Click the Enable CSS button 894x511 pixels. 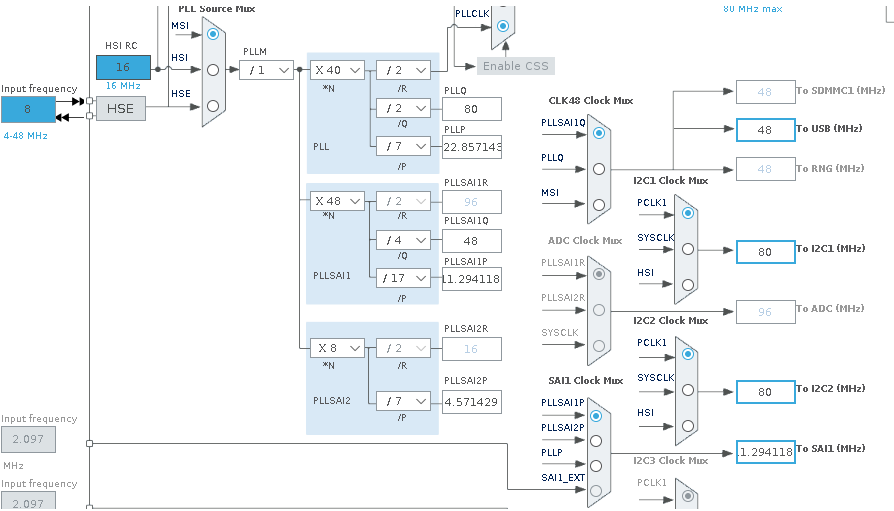(x=515, y=66)
